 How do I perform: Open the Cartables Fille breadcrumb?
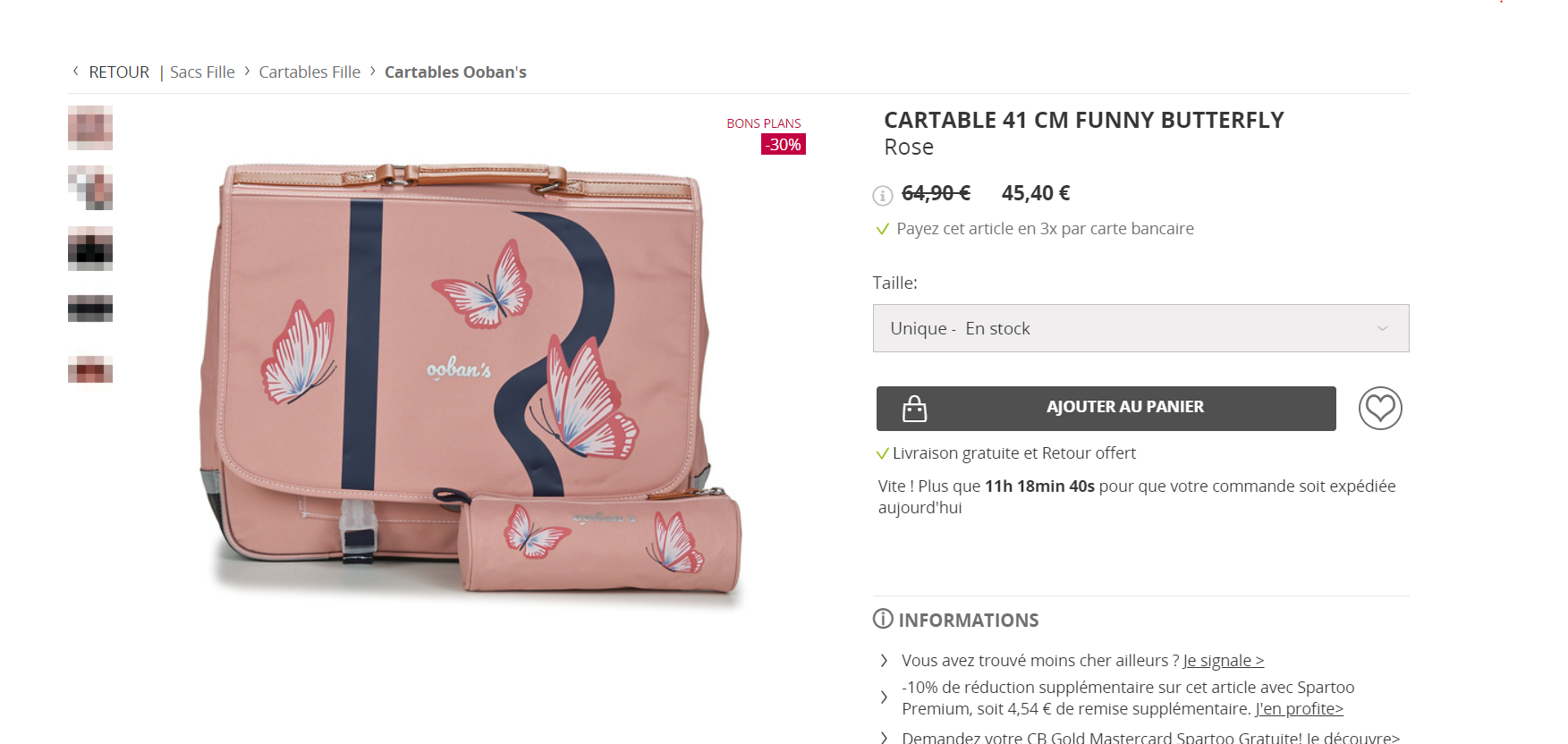pyautogui.click(x=309, y=72)
